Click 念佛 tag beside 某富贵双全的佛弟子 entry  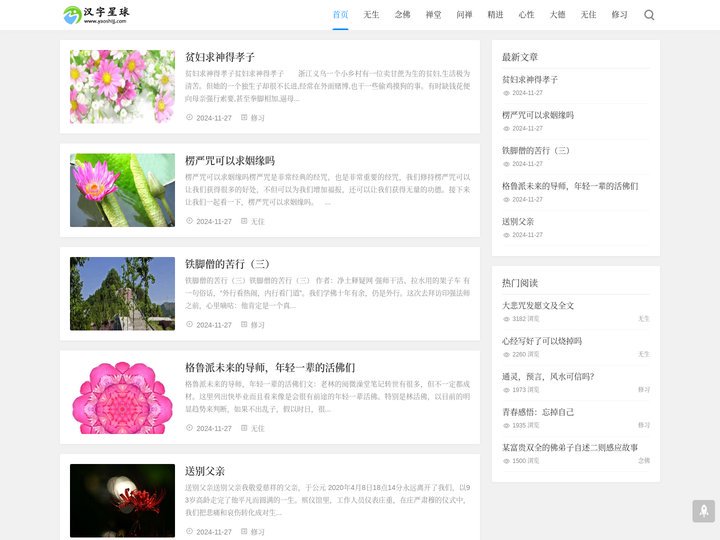pyautogui.click(x=644, y=461)
